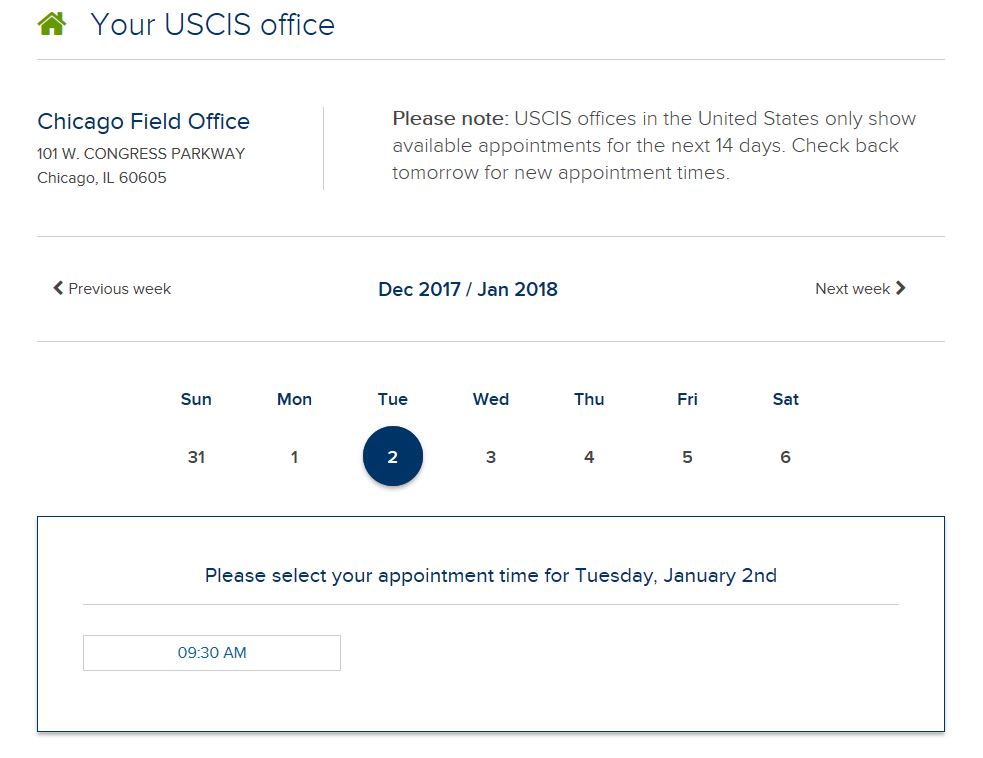This screenshot has width=983, height=758.
Task: Click the right chevron for next week
Action: [x=901, y=288]
